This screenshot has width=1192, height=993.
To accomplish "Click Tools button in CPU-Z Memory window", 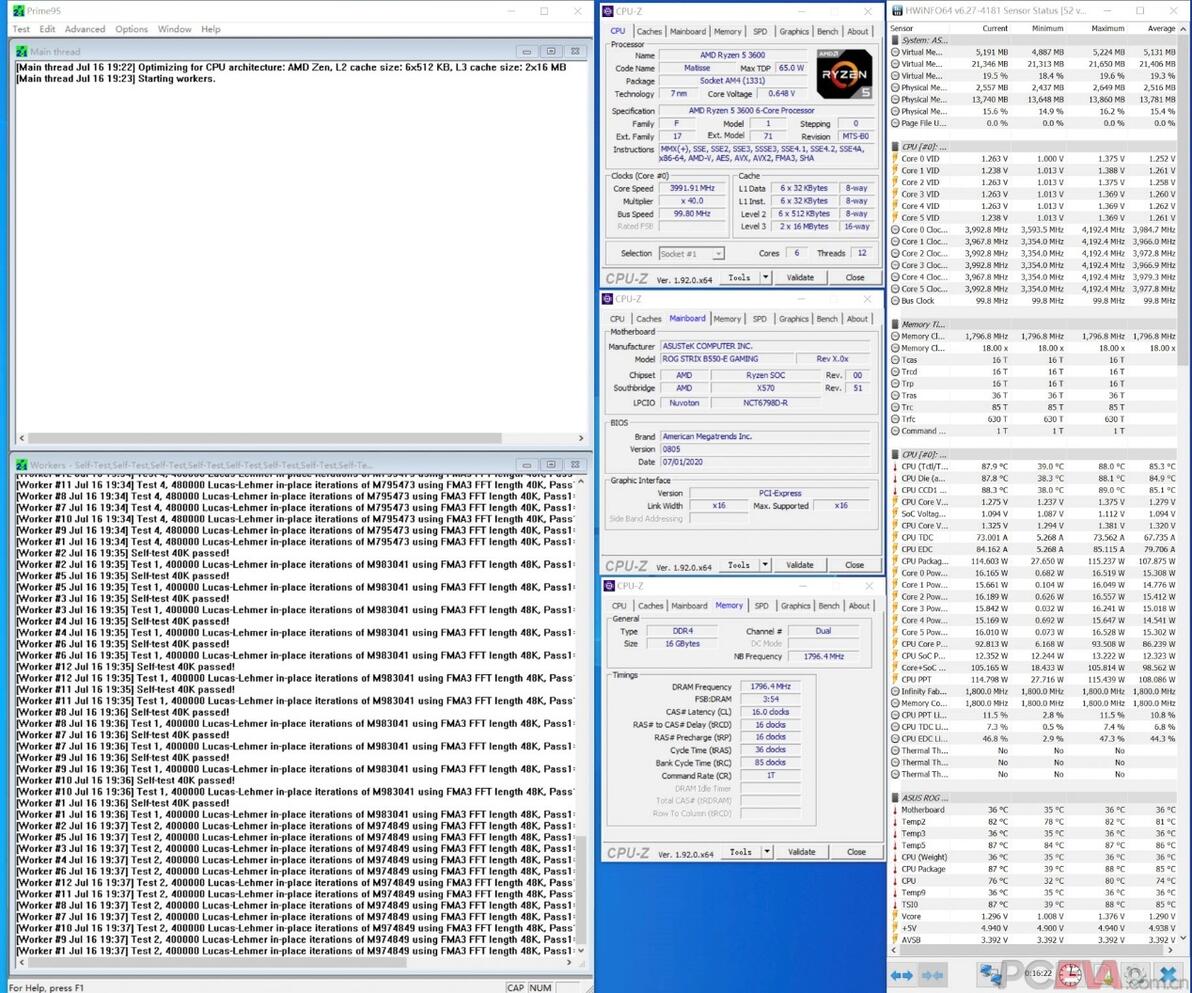I will pos(740,852).
